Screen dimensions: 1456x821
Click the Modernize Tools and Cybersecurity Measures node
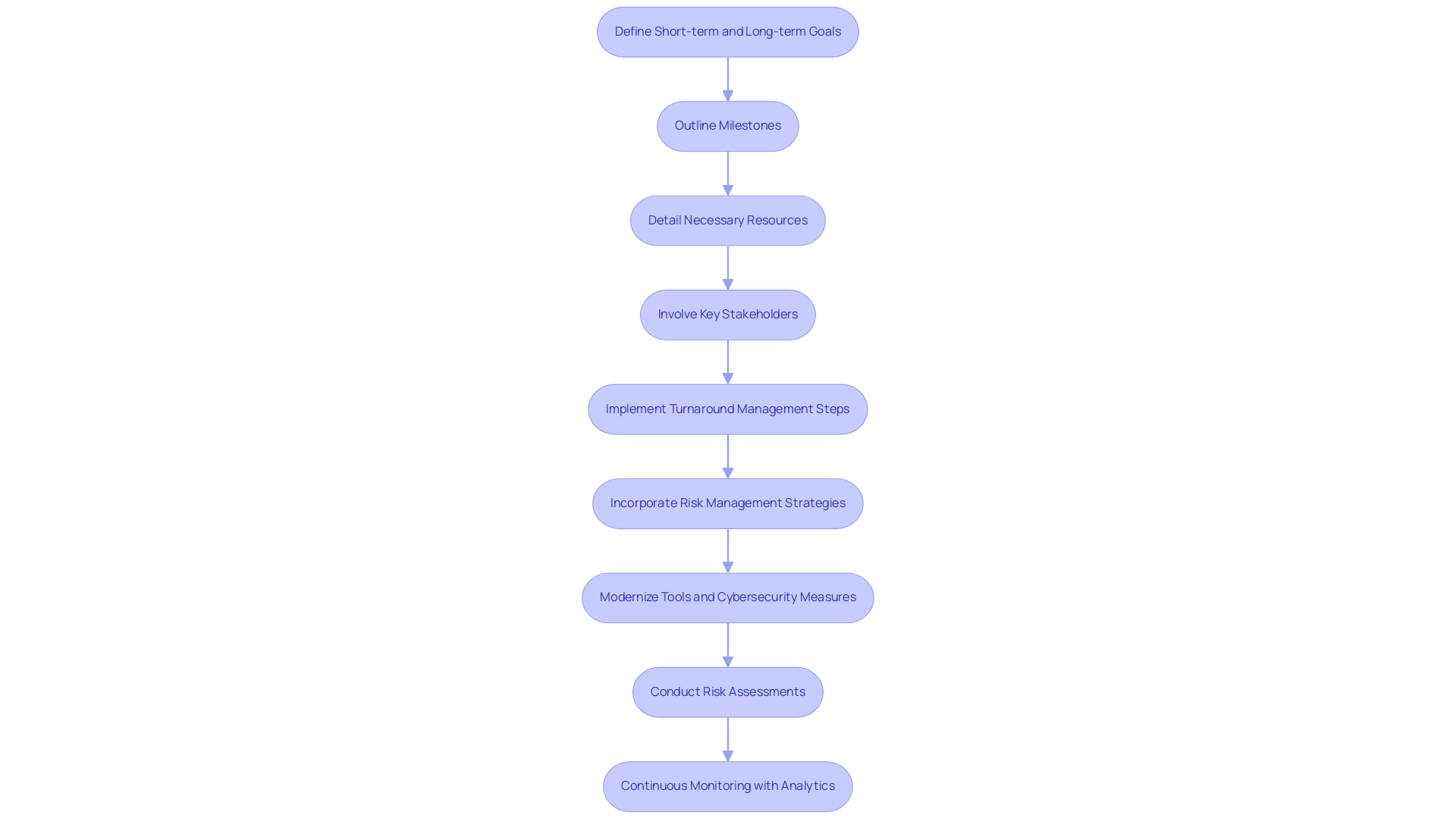[x=728, y=597]
